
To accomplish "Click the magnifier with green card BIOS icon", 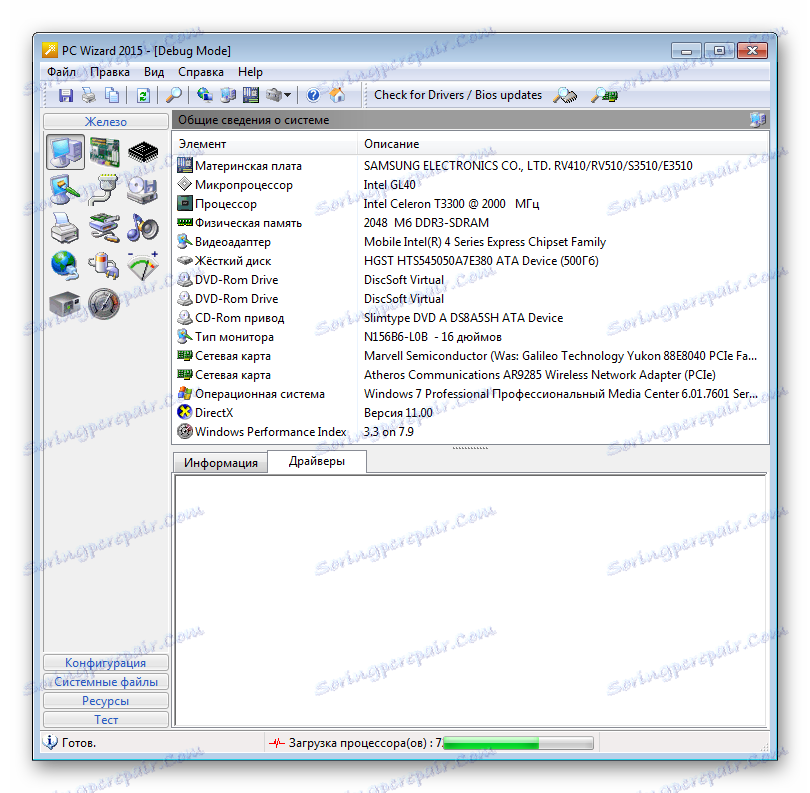I will tap(604, 95).
